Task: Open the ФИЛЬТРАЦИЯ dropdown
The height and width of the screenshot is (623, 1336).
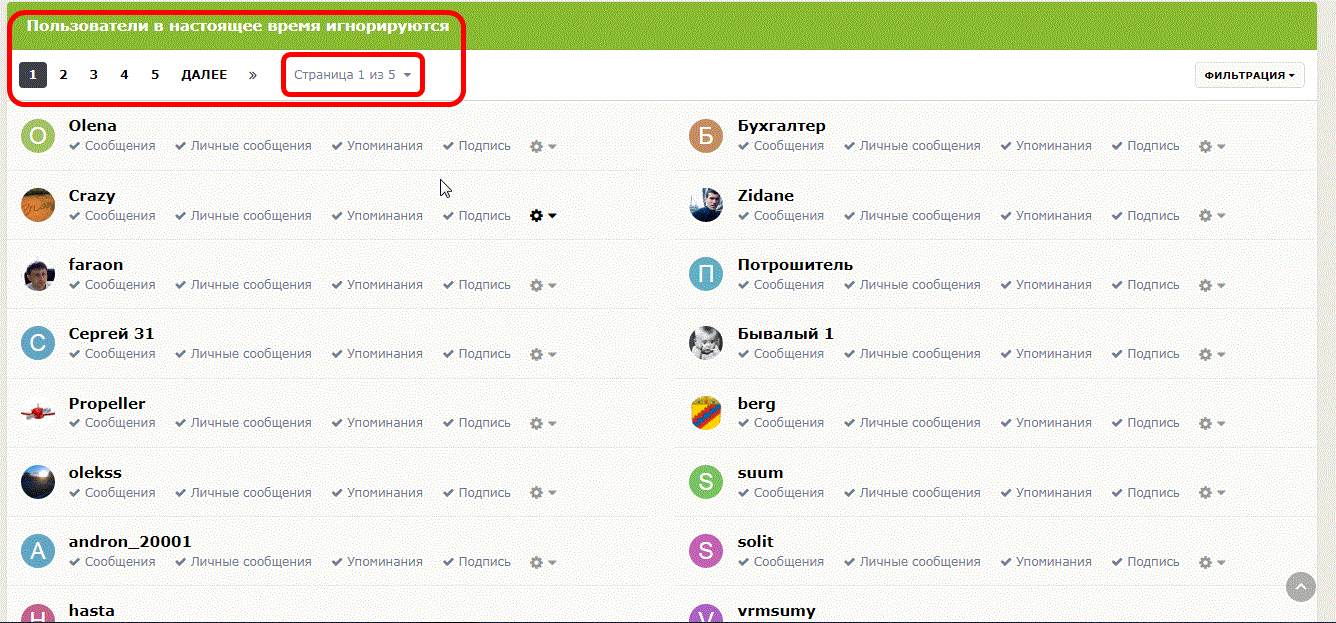Action: (x=1250, y=75)
